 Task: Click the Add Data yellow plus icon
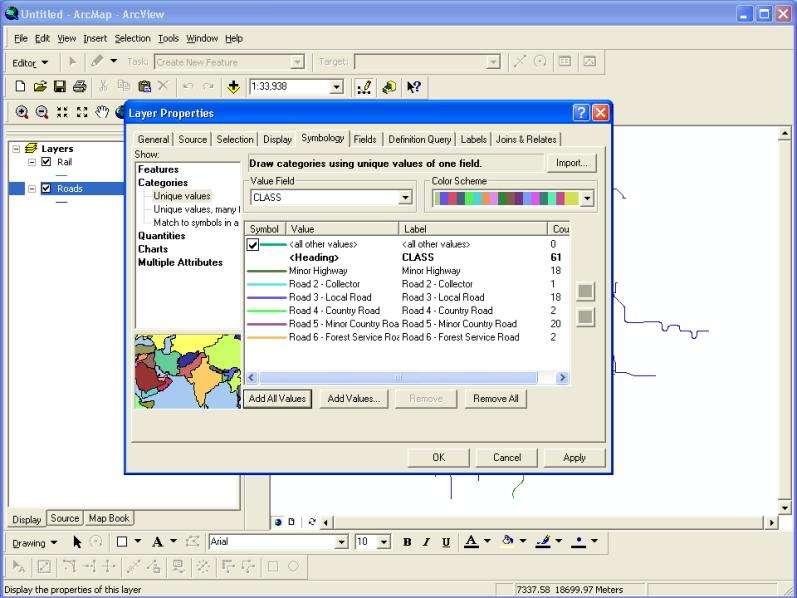[233, 87]
